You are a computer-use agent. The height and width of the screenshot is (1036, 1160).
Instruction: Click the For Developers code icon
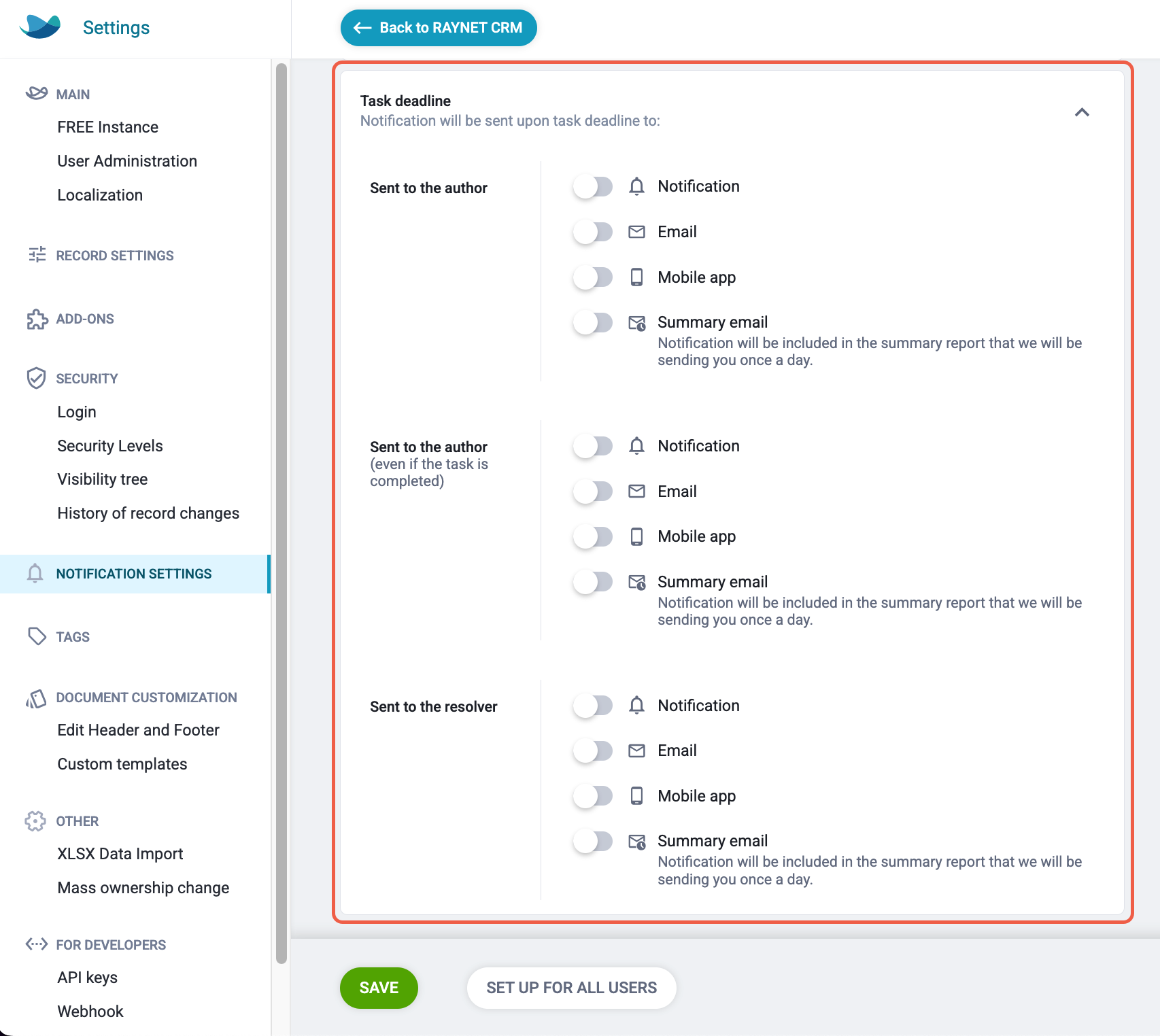pyautogui.click(x=37, y=944)
